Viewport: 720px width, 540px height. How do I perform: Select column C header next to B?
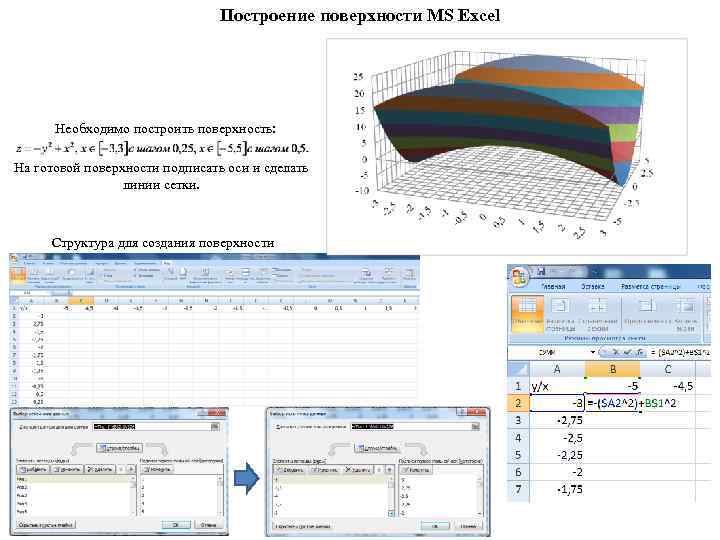[668, 369]
